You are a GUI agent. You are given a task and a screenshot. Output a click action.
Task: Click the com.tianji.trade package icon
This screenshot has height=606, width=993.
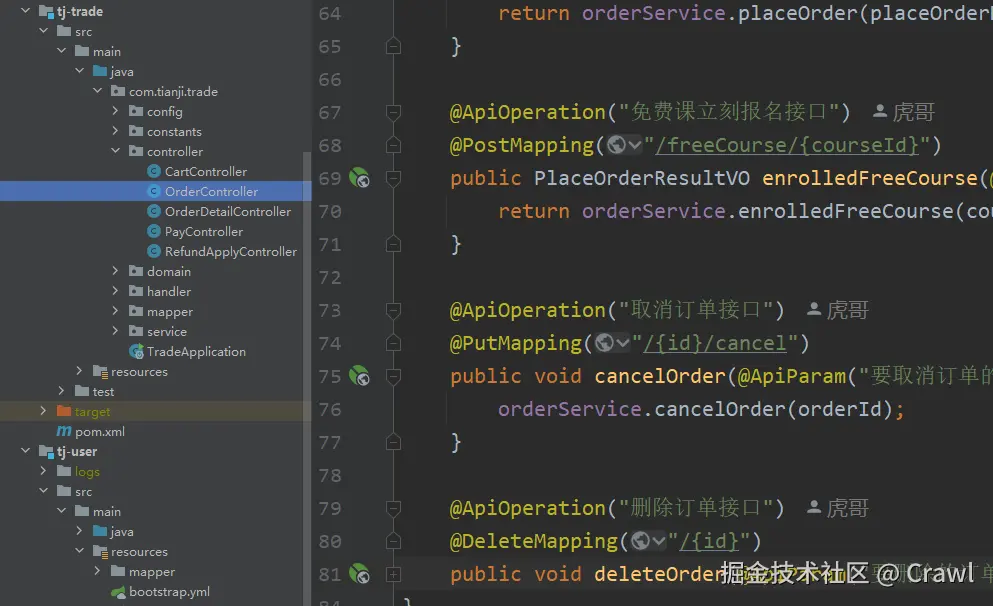[118, 91]
